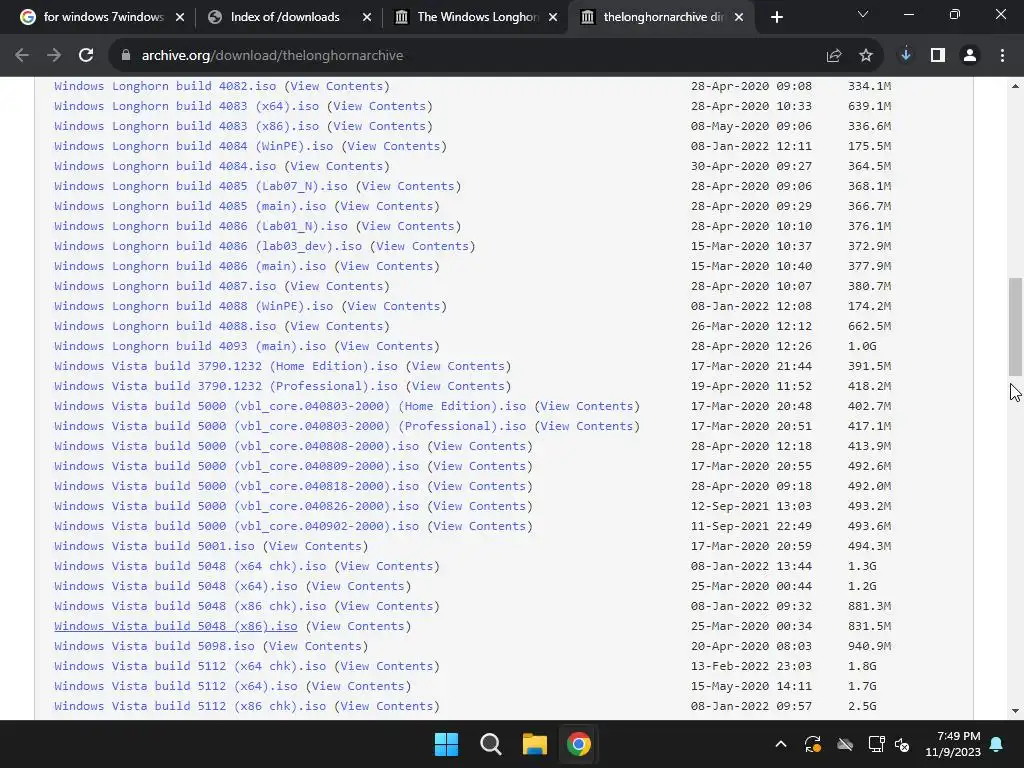Show hidden system tray icons
The height and width of the screenshot is (768, 1024).
pyautogui.click(x=780, y=744)
